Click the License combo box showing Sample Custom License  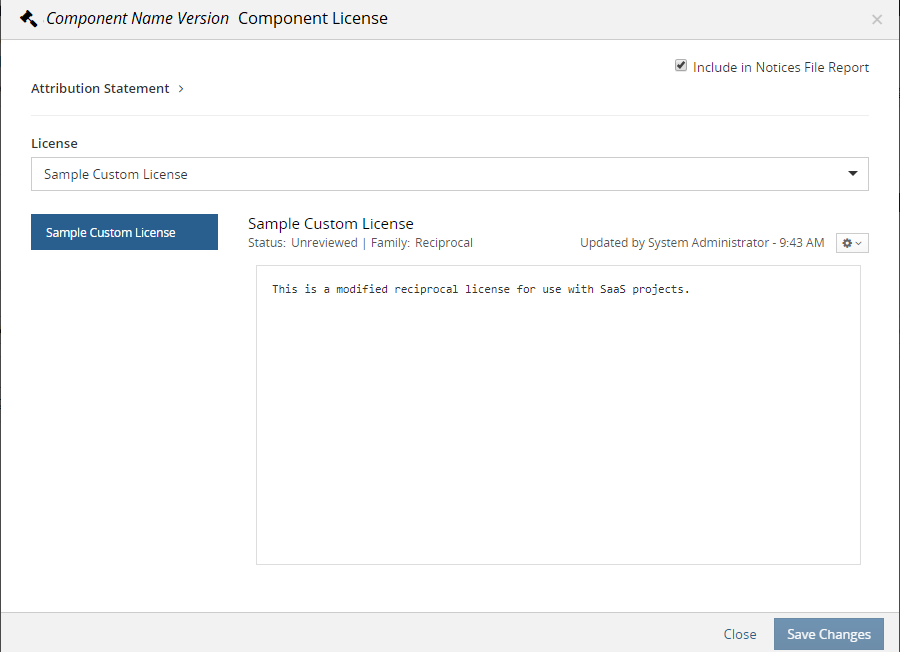tap(440, 174)
